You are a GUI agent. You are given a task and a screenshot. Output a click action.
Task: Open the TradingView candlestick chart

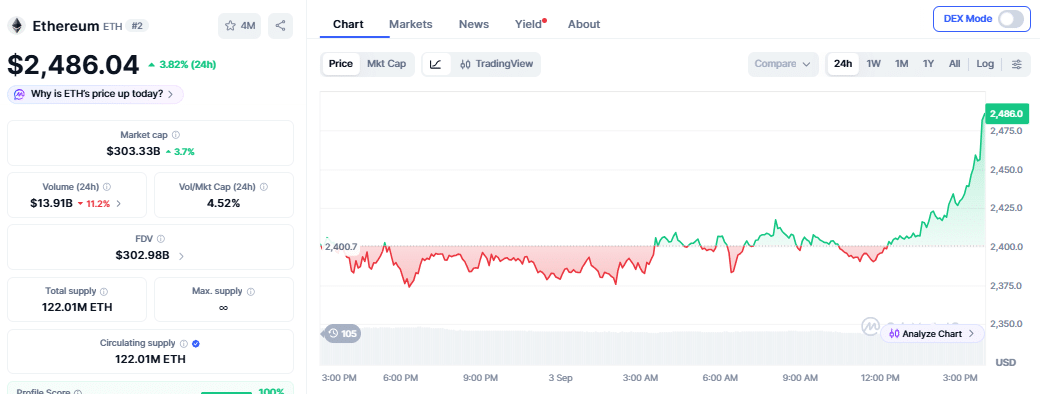tap(496, 64)
